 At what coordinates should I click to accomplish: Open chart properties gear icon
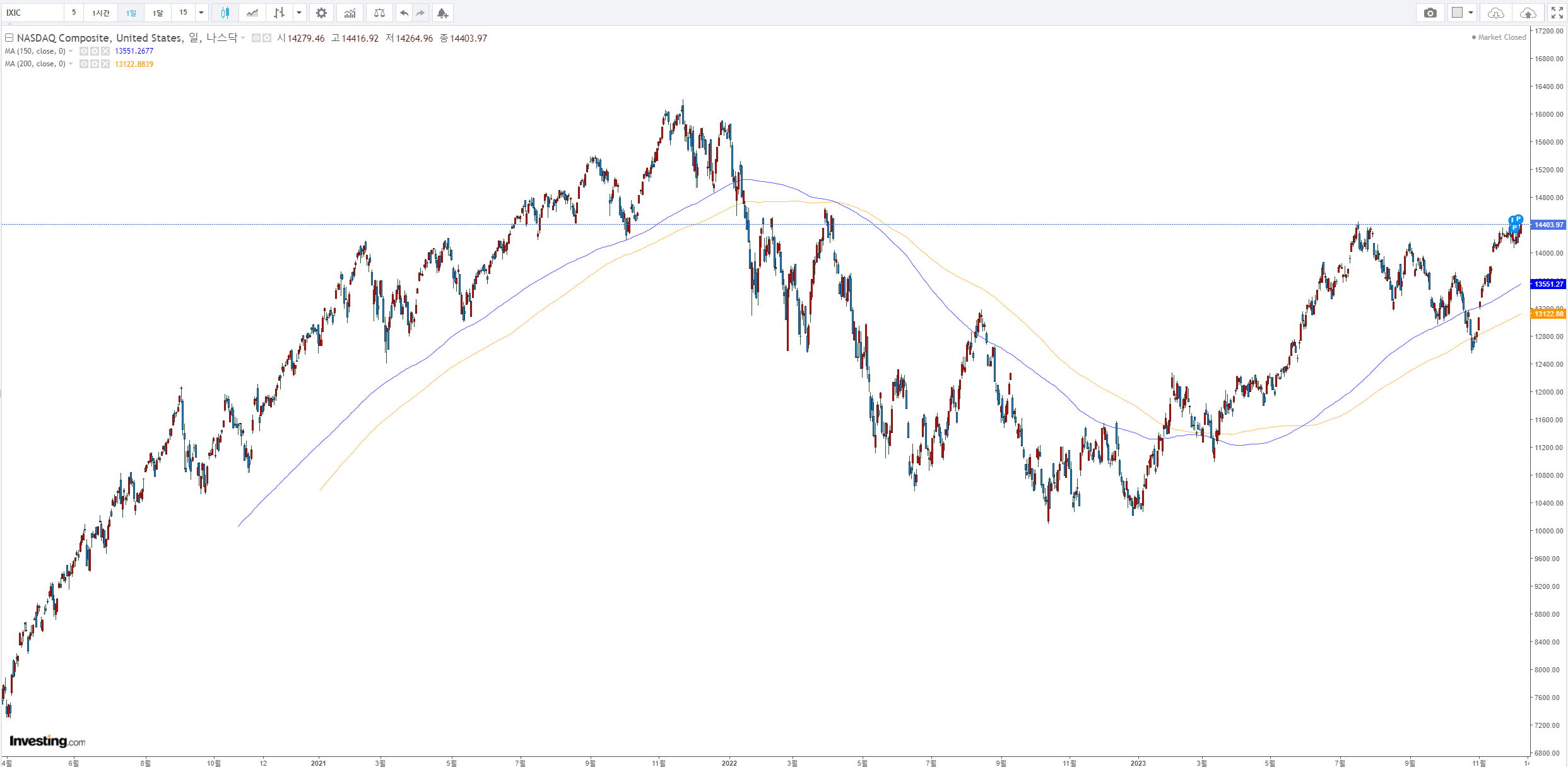coord(321,13)
